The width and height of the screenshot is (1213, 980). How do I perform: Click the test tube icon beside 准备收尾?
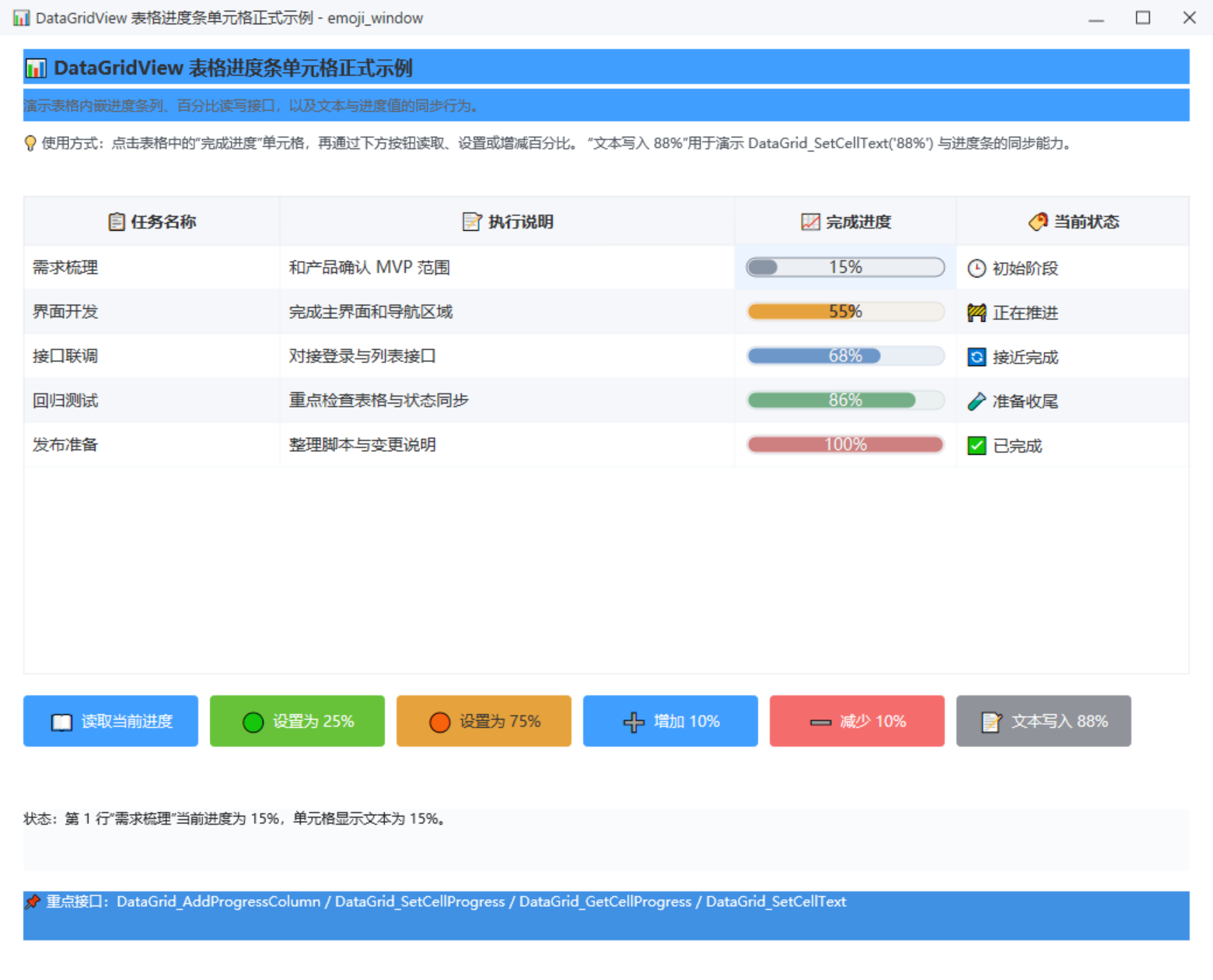click(977, 401)
